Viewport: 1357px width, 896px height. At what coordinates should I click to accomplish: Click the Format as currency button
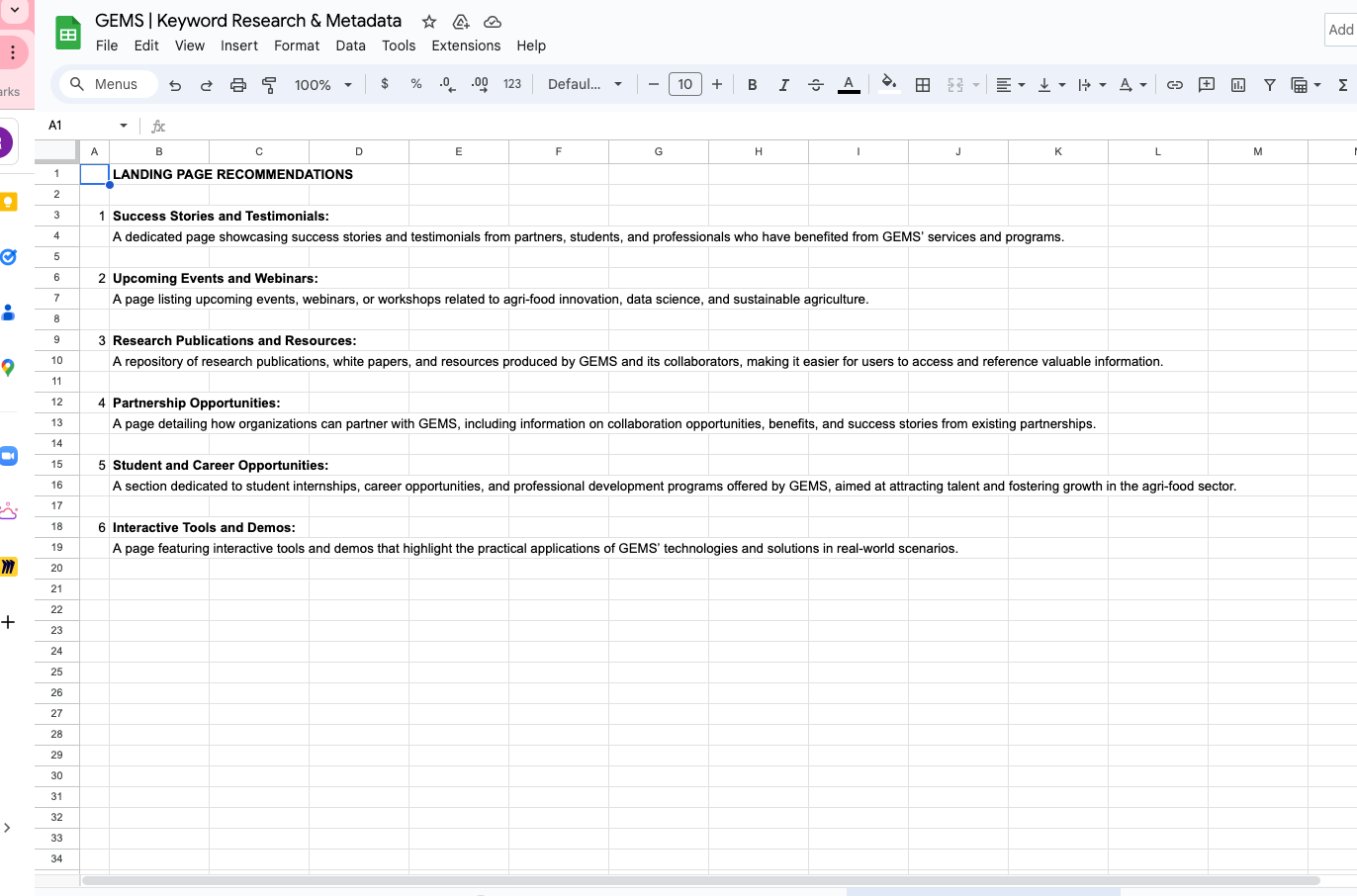click(x=385, y=84)
